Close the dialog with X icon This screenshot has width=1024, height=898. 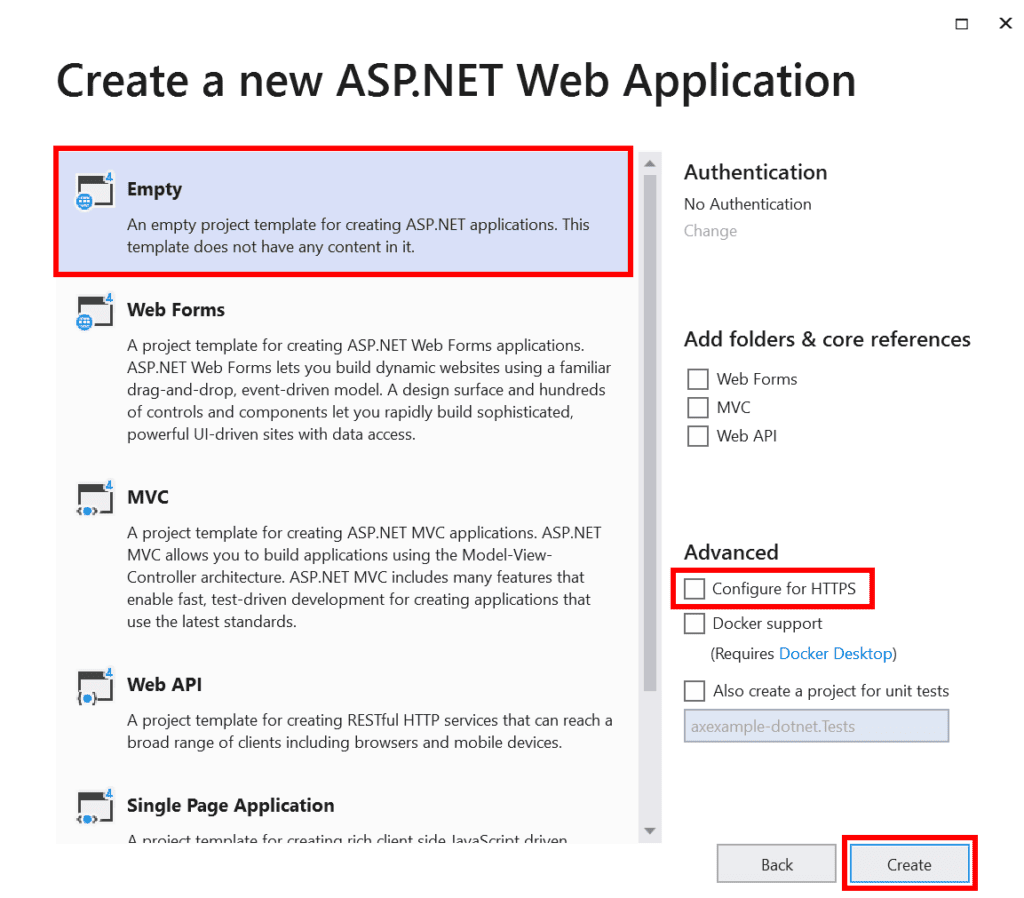(1005, 24)
